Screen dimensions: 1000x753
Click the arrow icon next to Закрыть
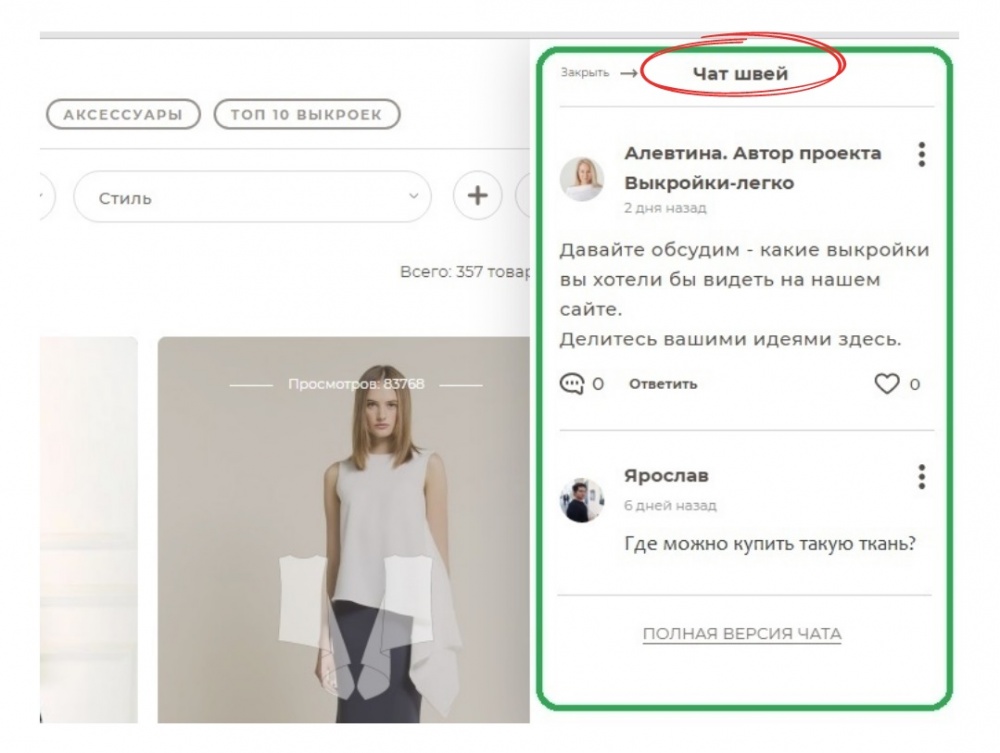(629, 73)
